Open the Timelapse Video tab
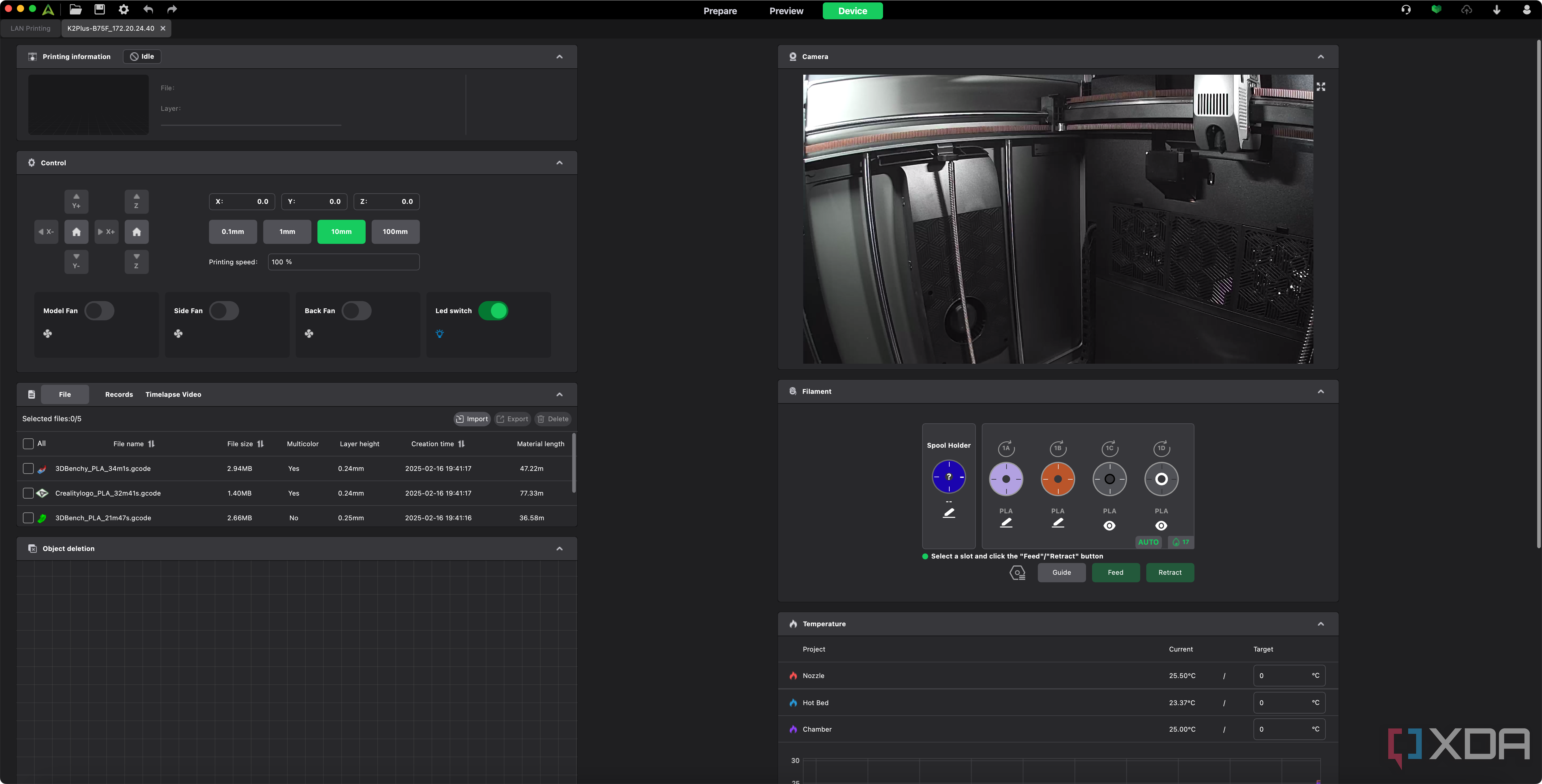The image size is (1542, 784). tap(173, 394)
